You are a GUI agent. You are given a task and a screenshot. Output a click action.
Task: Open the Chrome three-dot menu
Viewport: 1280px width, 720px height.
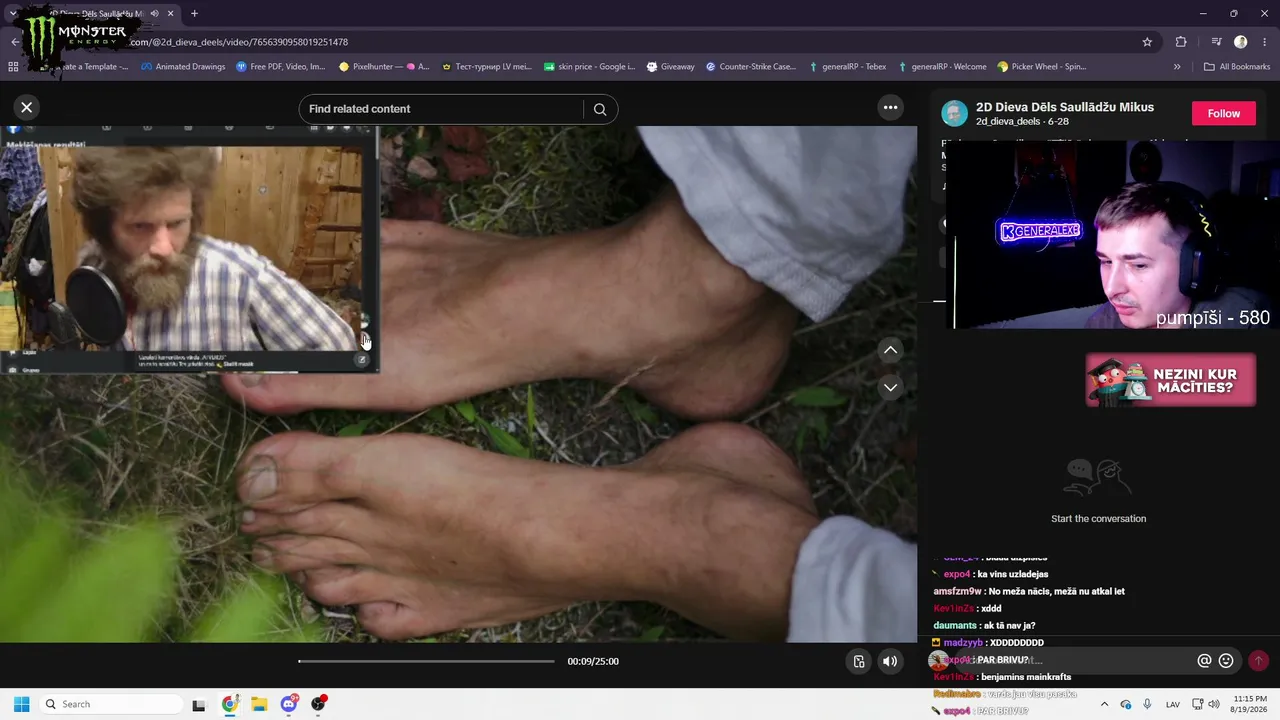1264,42
